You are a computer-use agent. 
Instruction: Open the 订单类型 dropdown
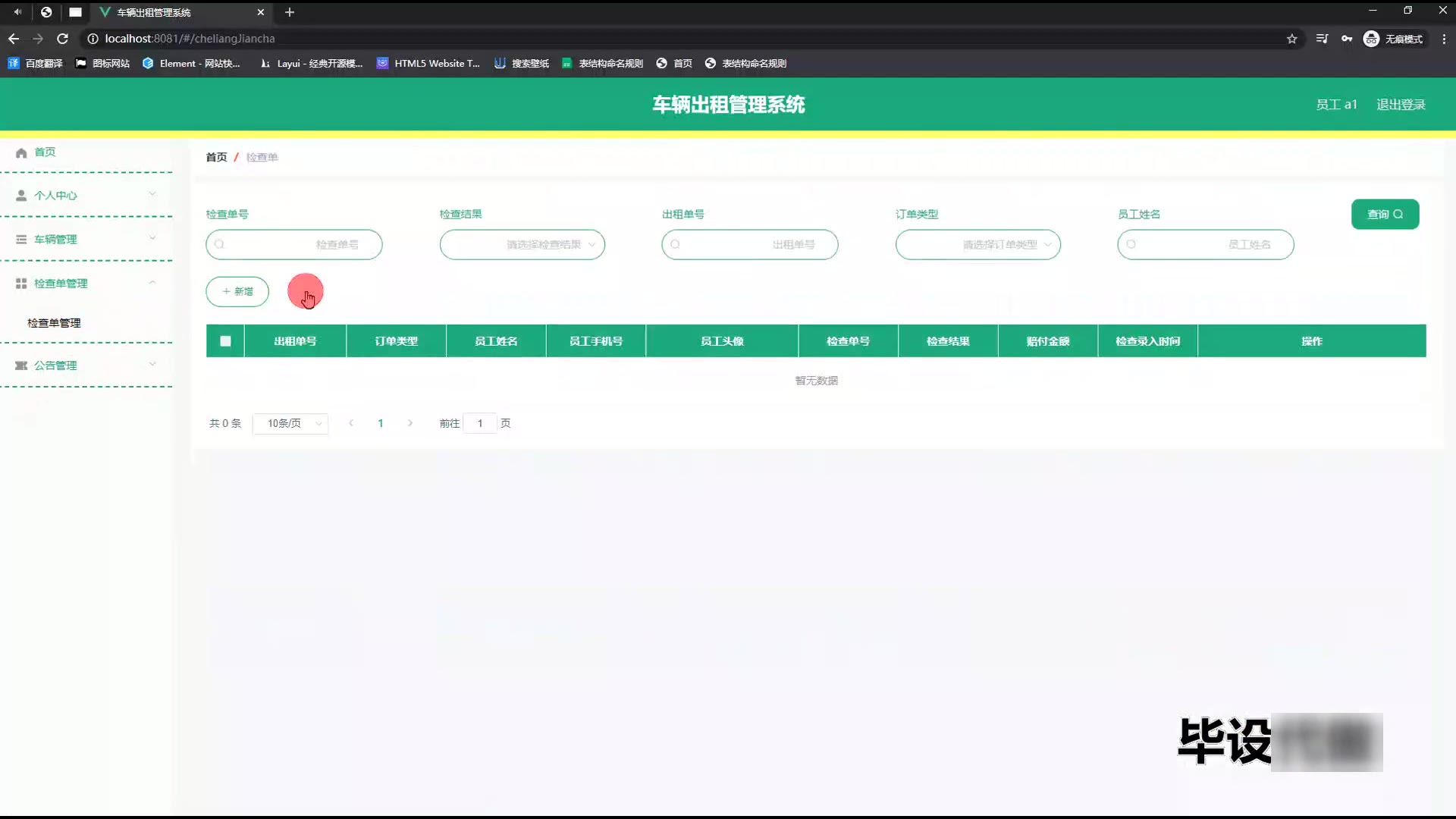[977, 245]
